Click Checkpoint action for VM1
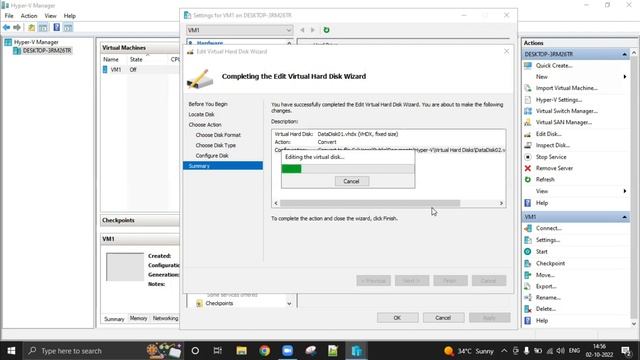This screenshot has width=640, height=360. pos(550,263)
